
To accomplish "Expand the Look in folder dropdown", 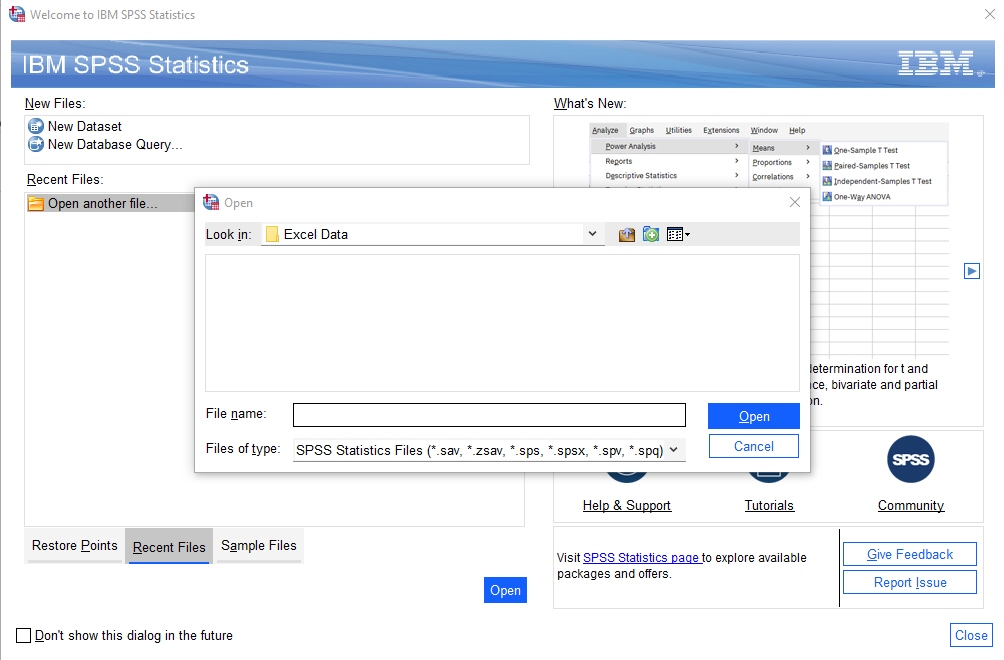I will (592, 234).
